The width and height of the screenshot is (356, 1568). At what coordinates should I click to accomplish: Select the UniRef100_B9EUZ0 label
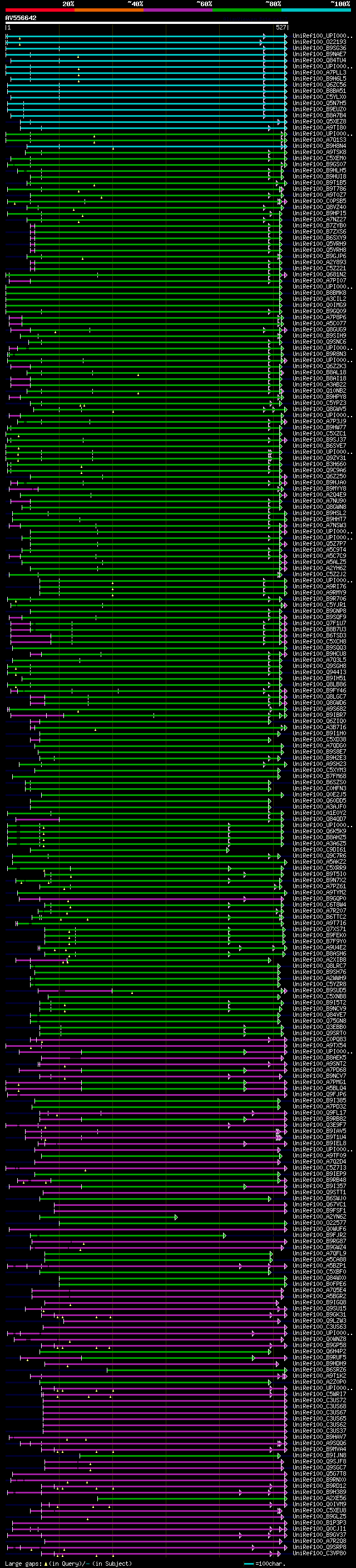319,109
